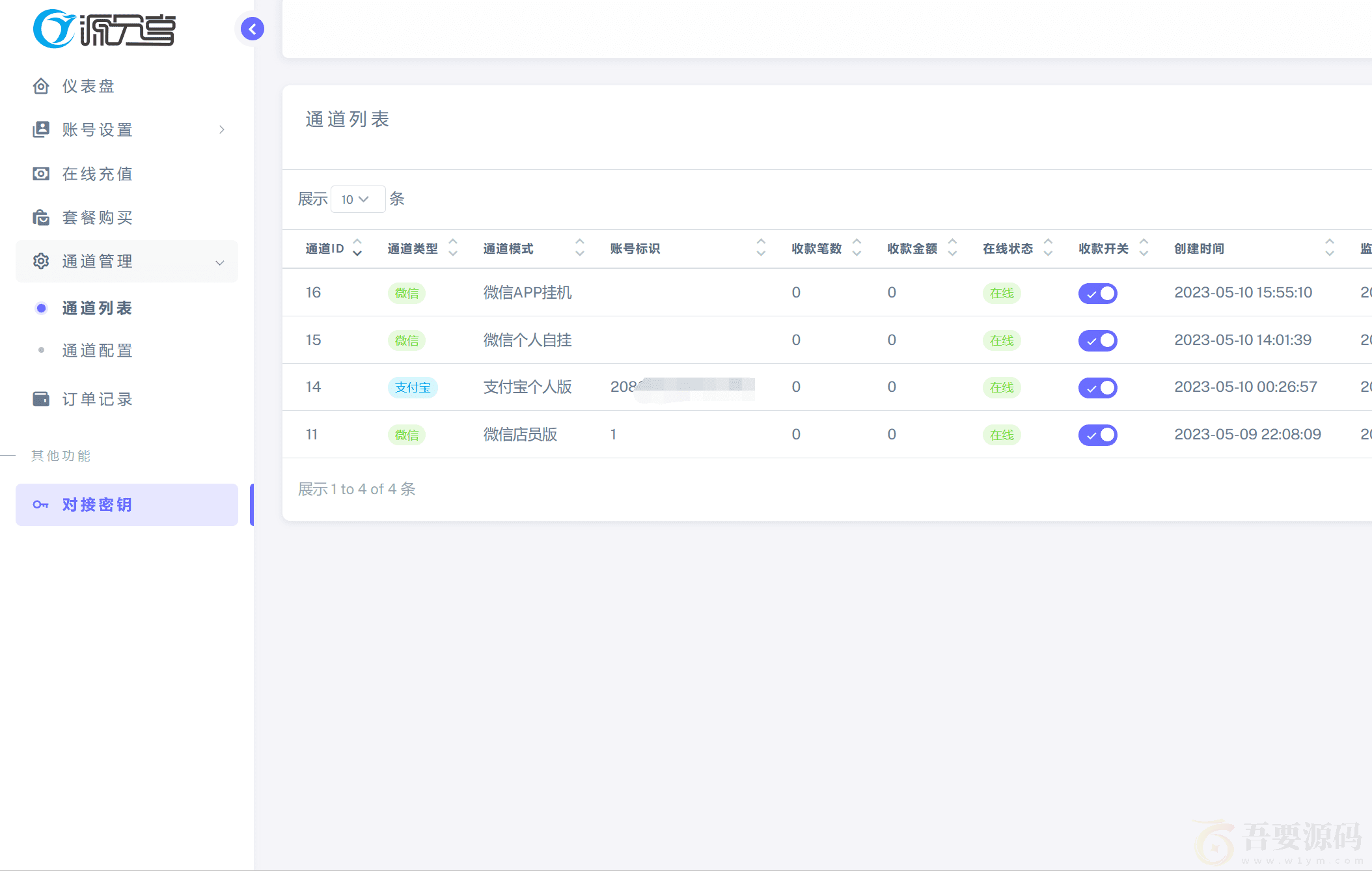
Task: Click the 通道管理 gear icon
Action: 41,261
